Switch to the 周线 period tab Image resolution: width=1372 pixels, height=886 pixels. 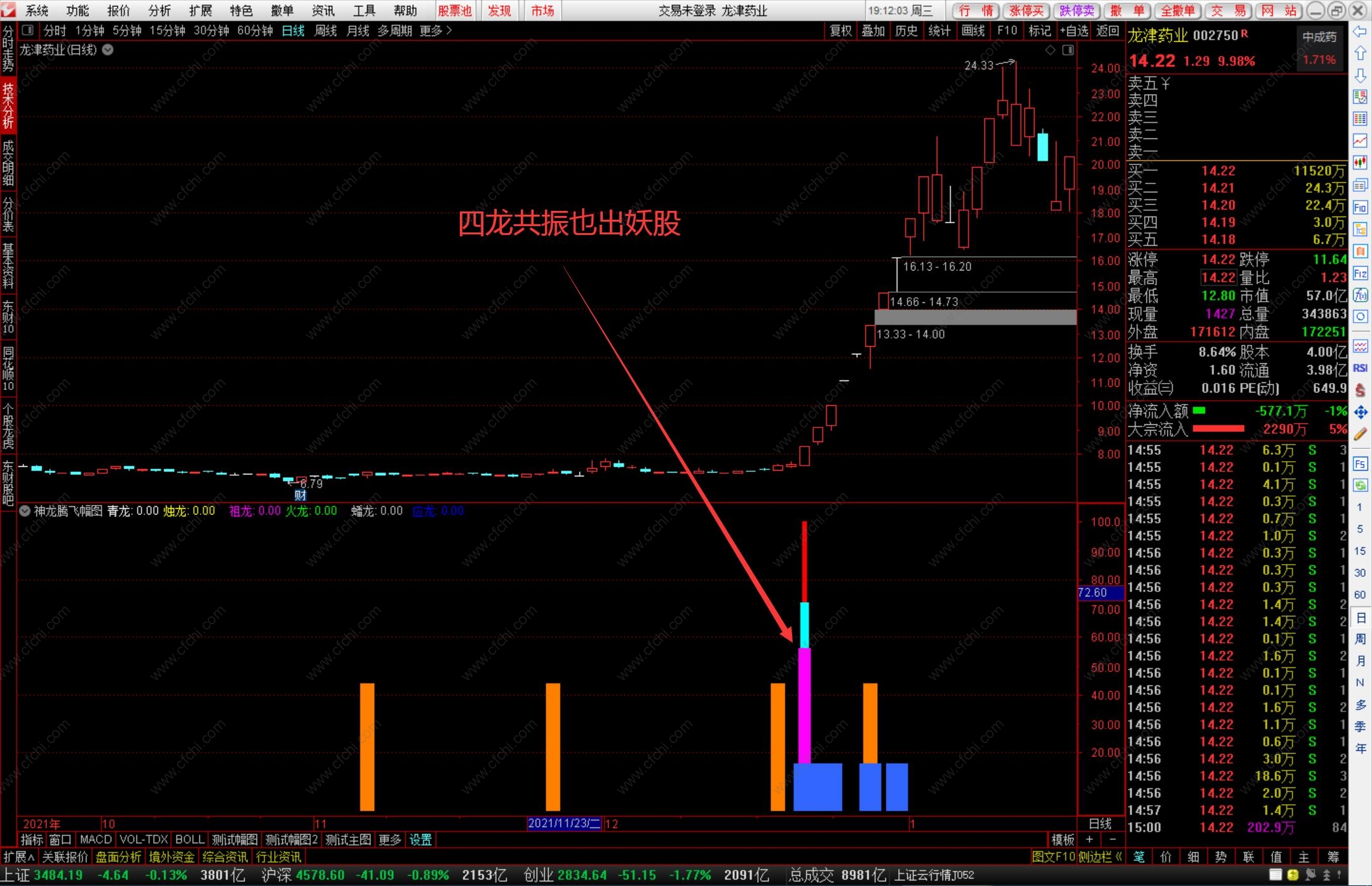click(x=325, y=30)
